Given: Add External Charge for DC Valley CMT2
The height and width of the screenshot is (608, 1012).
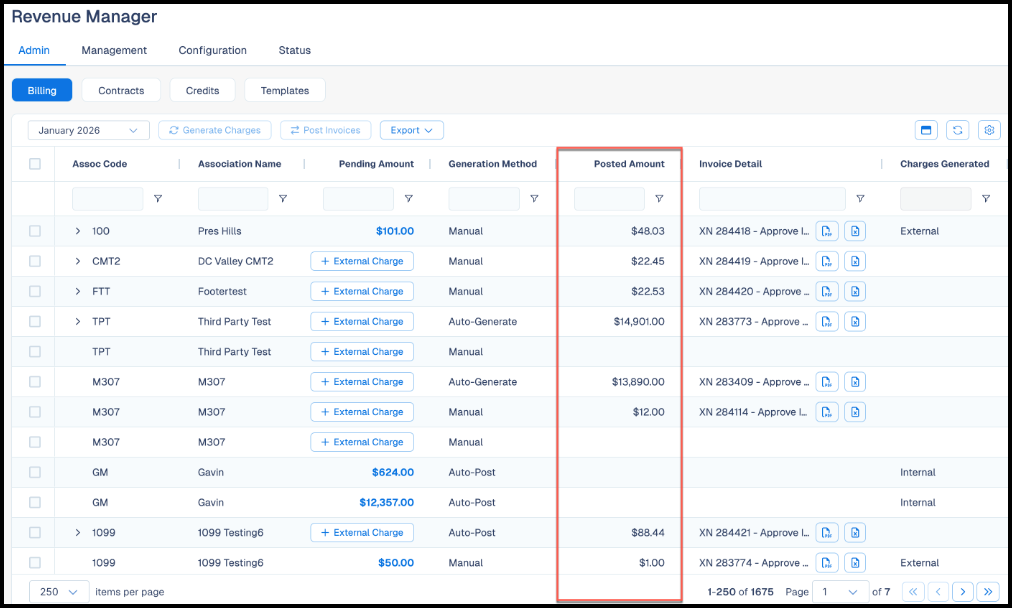Looking at the screenshot, I should (362, 261).
